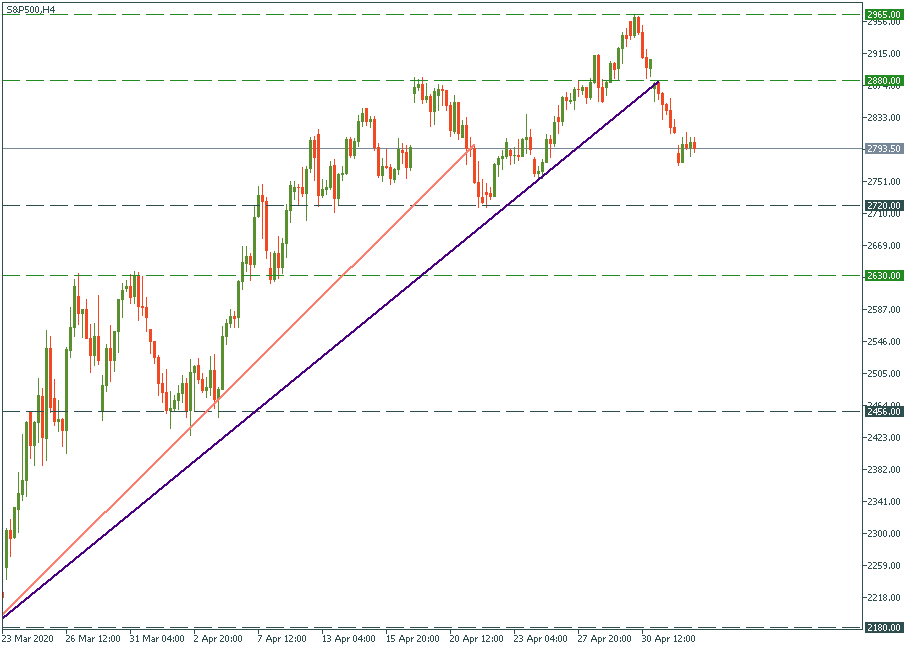Click the 7 Apr 12:00 time label
Screen dimensions: 915x650
pyautogui.click(x=280, y=637)
